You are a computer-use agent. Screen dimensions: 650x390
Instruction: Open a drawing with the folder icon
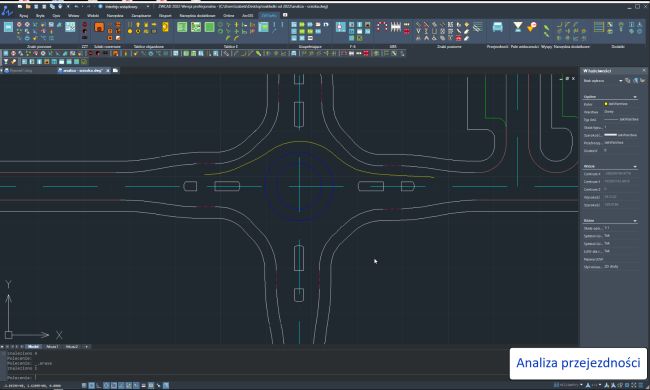point(28,7)
